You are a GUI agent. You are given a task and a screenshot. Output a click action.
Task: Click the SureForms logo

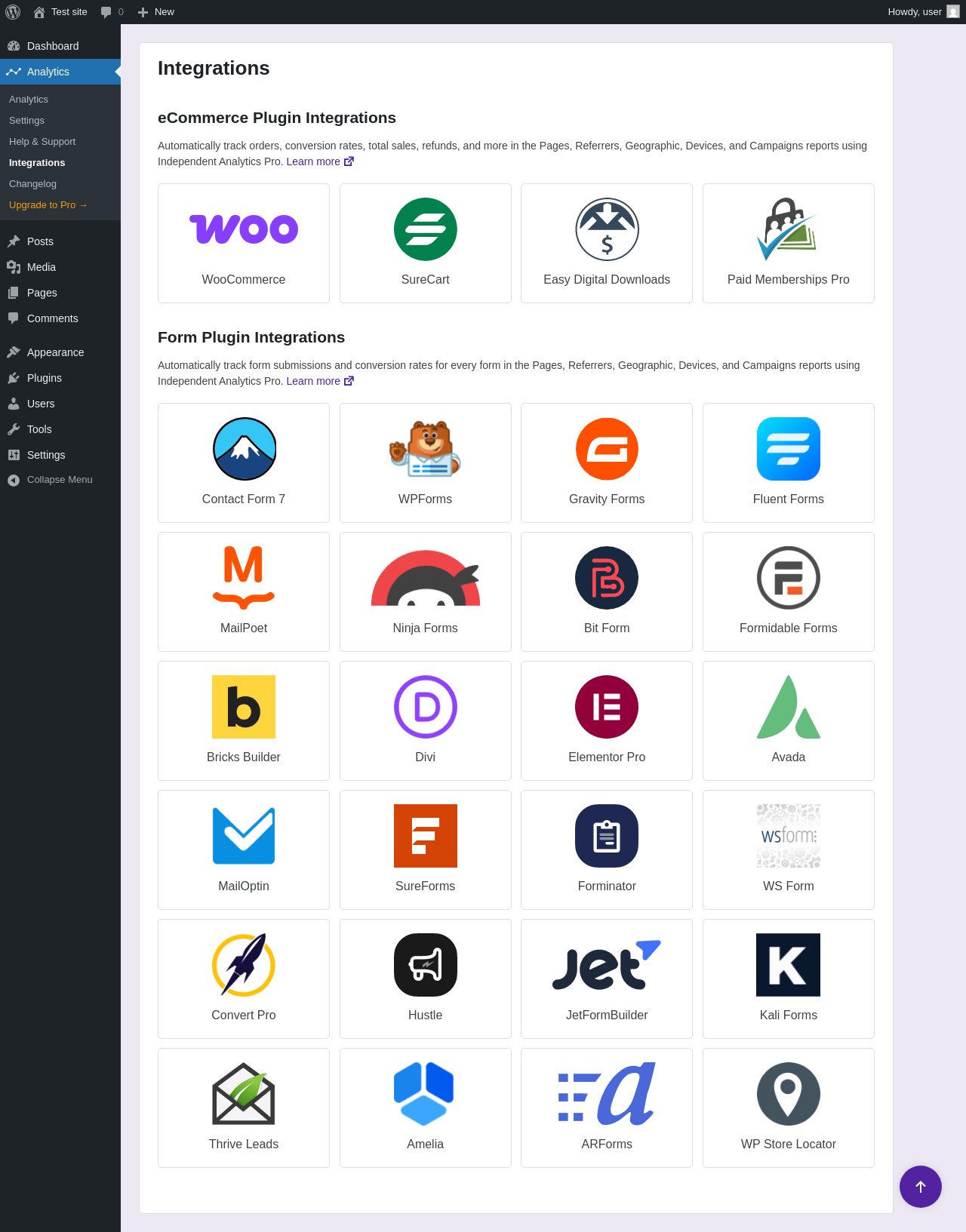pyautogui.click(x=426, y=836)
